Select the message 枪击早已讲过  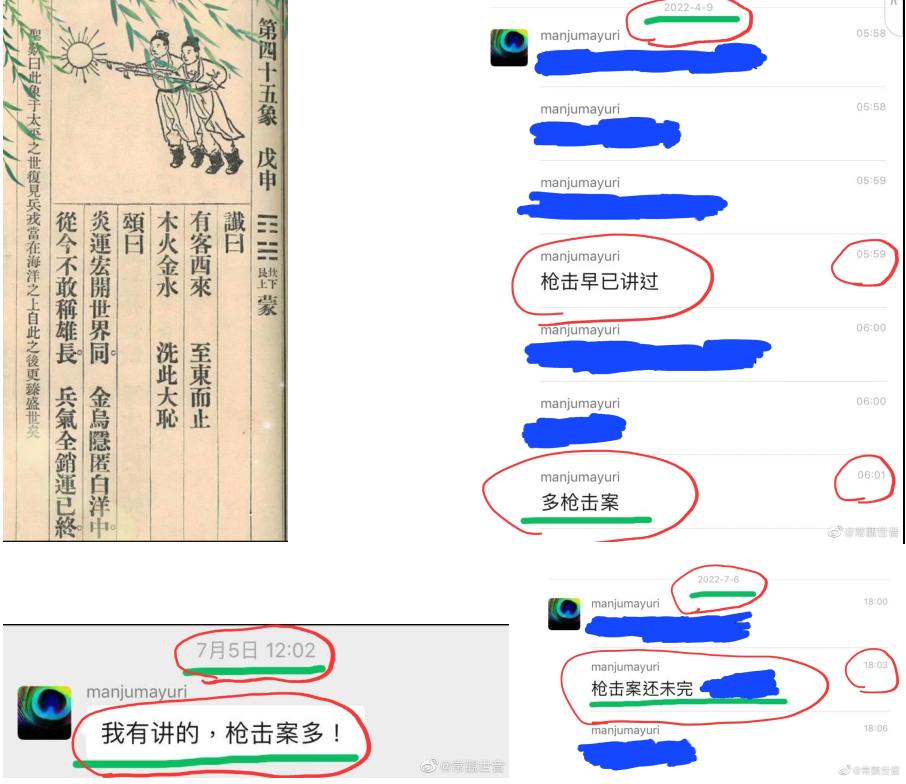599,281
